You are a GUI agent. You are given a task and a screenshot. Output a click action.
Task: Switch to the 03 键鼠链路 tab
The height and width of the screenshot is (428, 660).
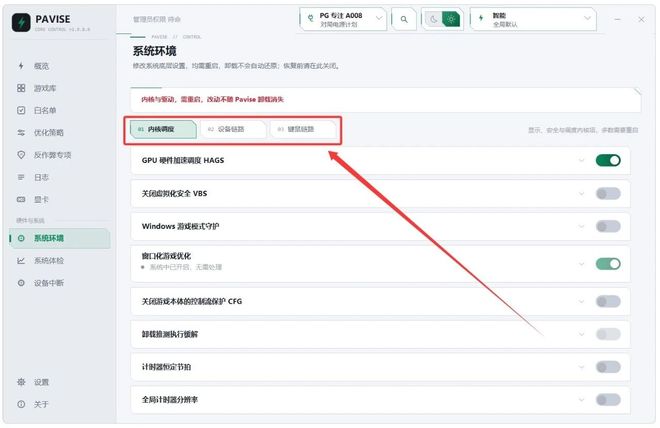pyautogui.click(x=303, y=129)
